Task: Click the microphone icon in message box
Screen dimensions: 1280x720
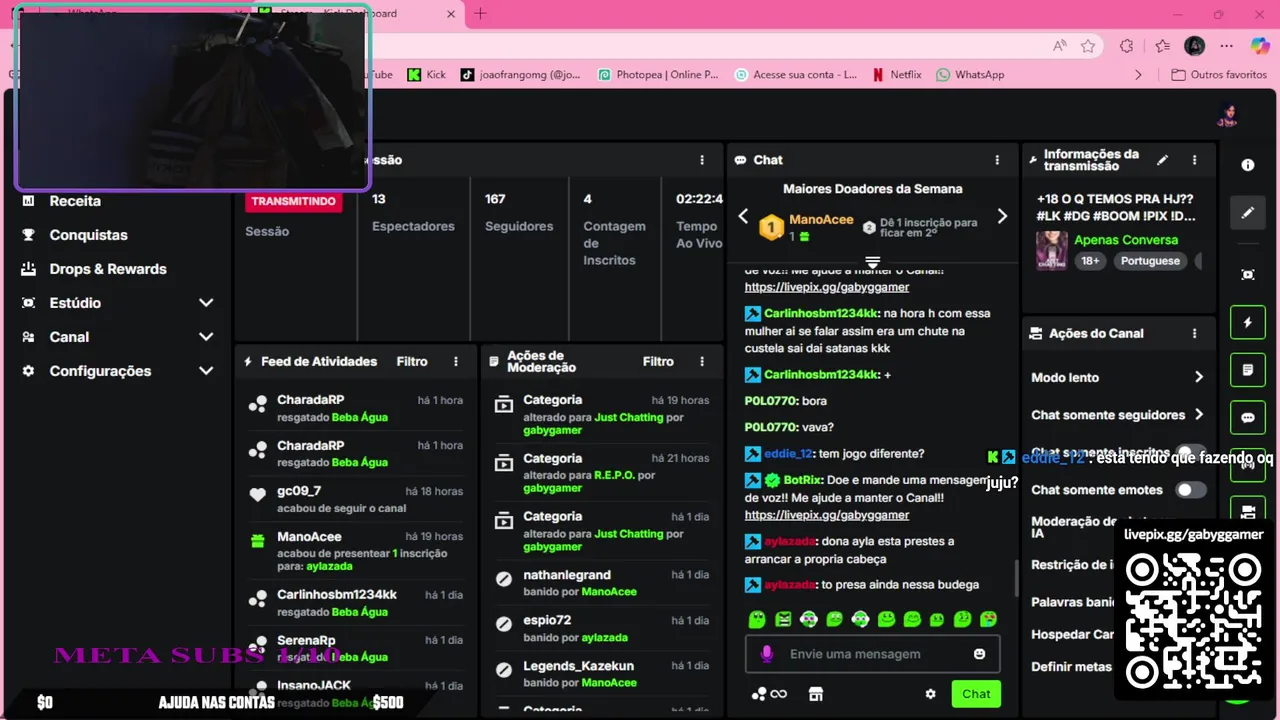Action: (767, 654)
